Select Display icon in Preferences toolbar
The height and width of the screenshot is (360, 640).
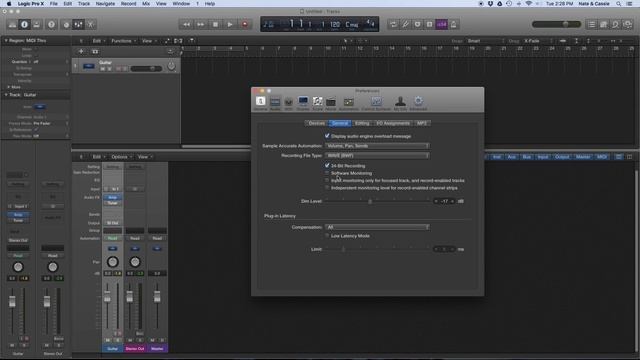[x=303, y=103]
